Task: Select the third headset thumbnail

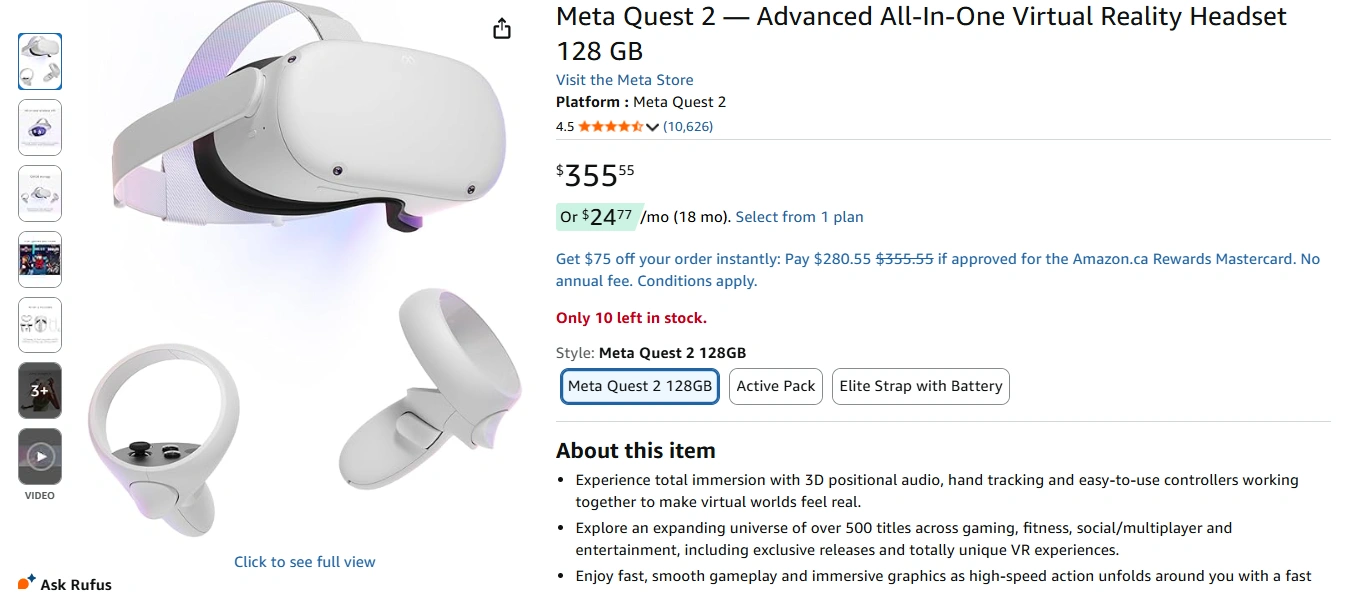Action: click(40, 193)
